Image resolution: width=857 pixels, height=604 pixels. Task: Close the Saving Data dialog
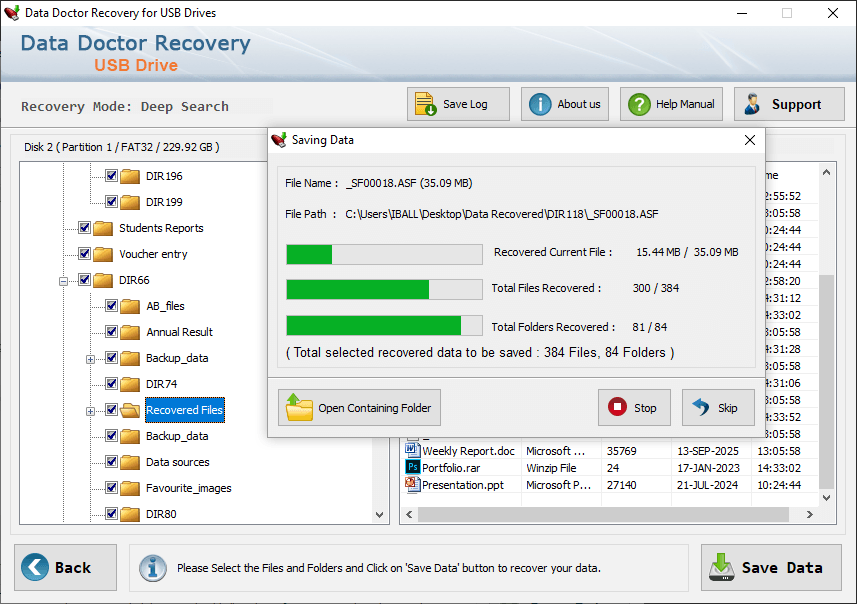(750, 140)
